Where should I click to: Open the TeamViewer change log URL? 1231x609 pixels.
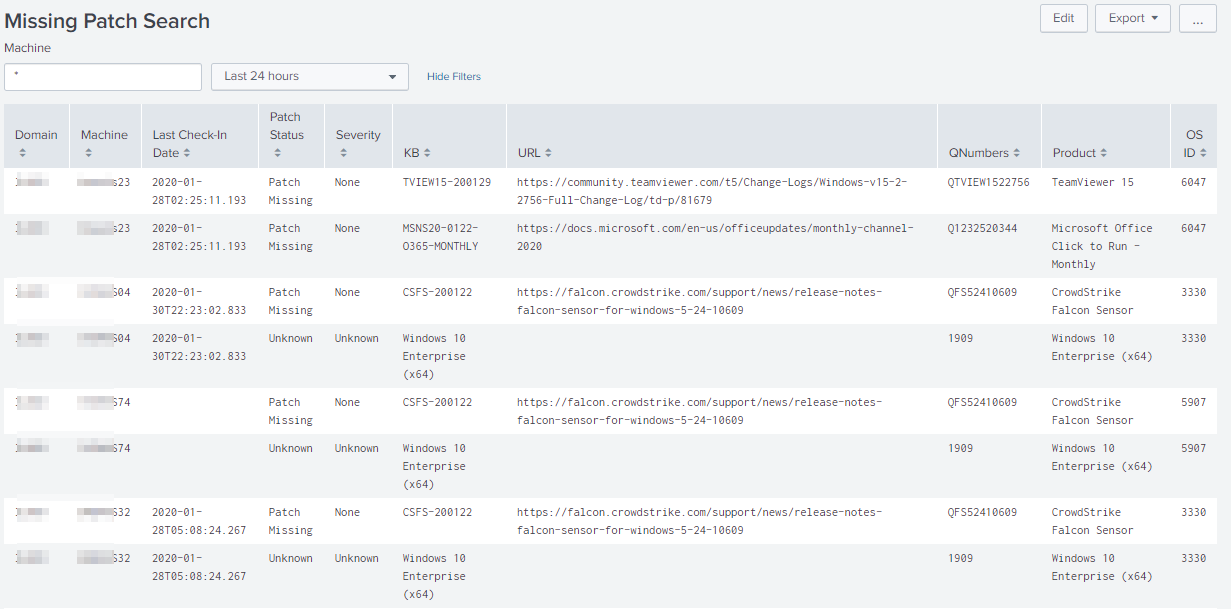712,191
